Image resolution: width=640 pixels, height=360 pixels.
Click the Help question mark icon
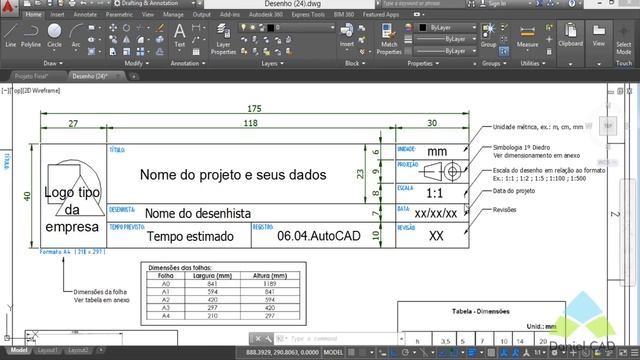[572, 3]
